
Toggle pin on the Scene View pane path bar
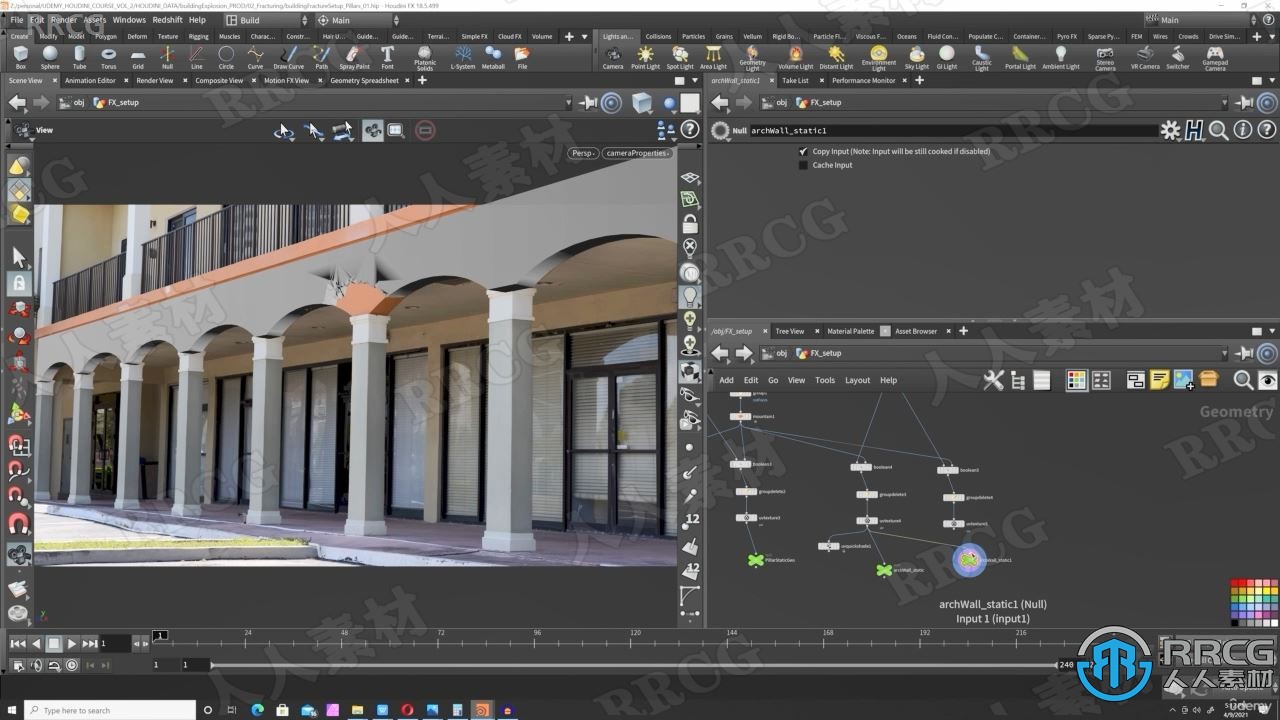coord(588,102)
